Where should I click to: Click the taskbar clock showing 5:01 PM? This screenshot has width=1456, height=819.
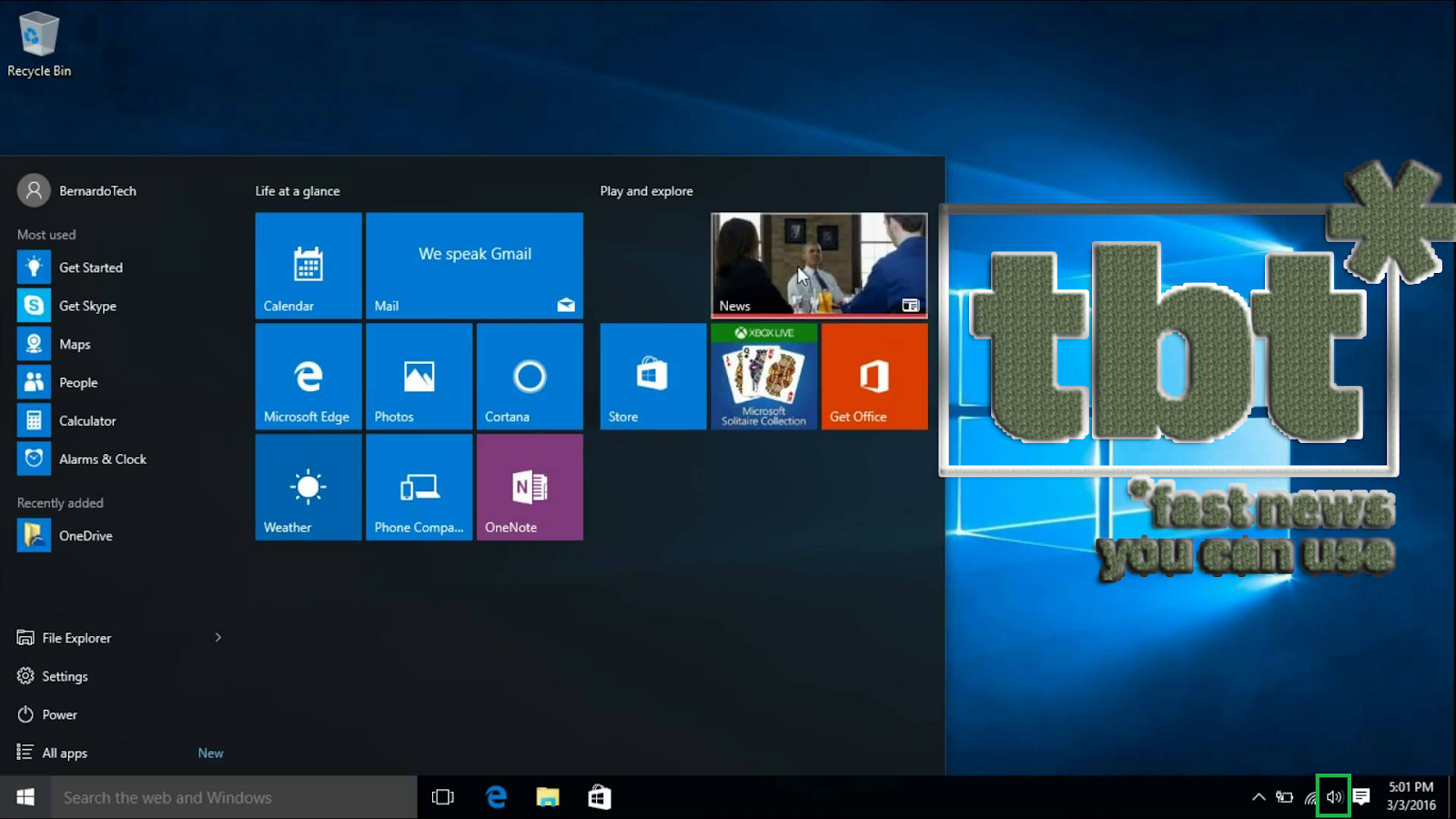coord(1410,796)
